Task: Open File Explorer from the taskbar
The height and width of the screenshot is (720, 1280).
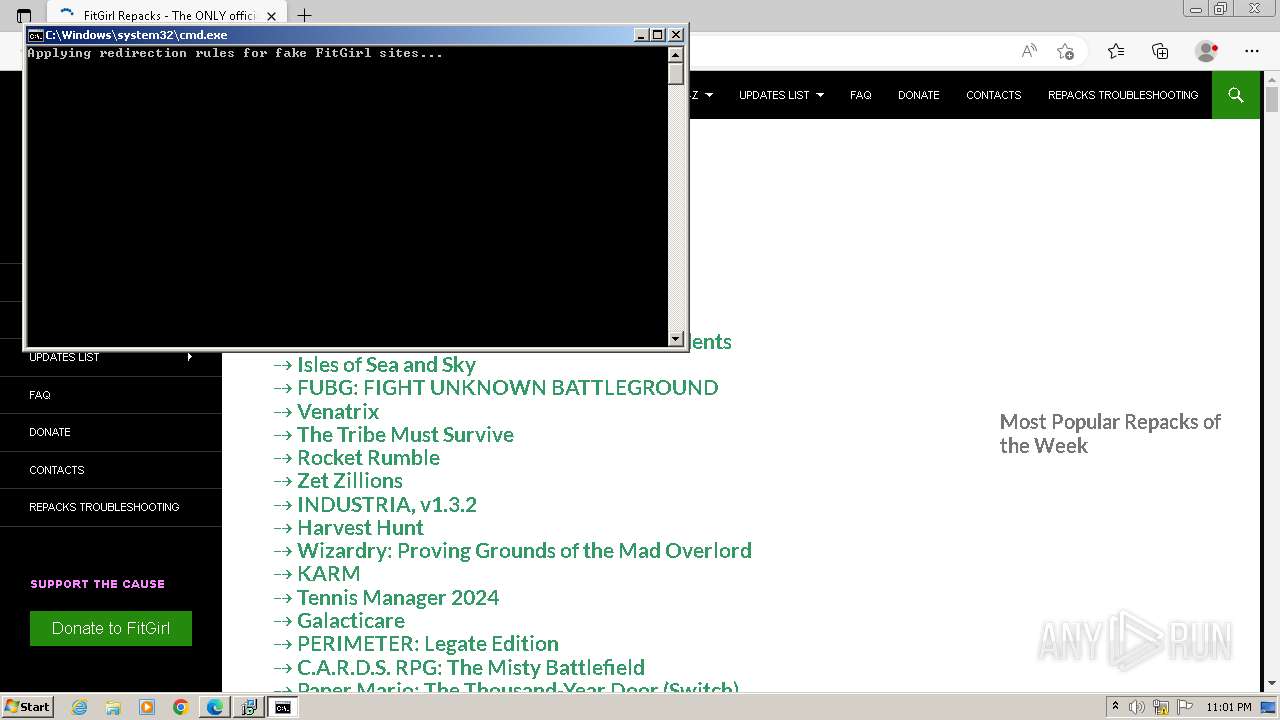Action: (113, 707)
